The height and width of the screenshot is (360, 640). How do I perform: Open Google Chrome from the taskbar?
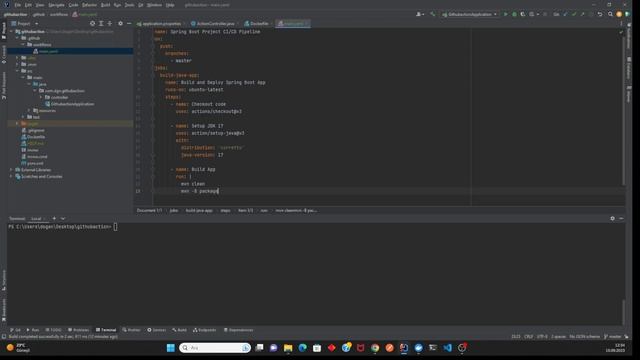point(375,348)
